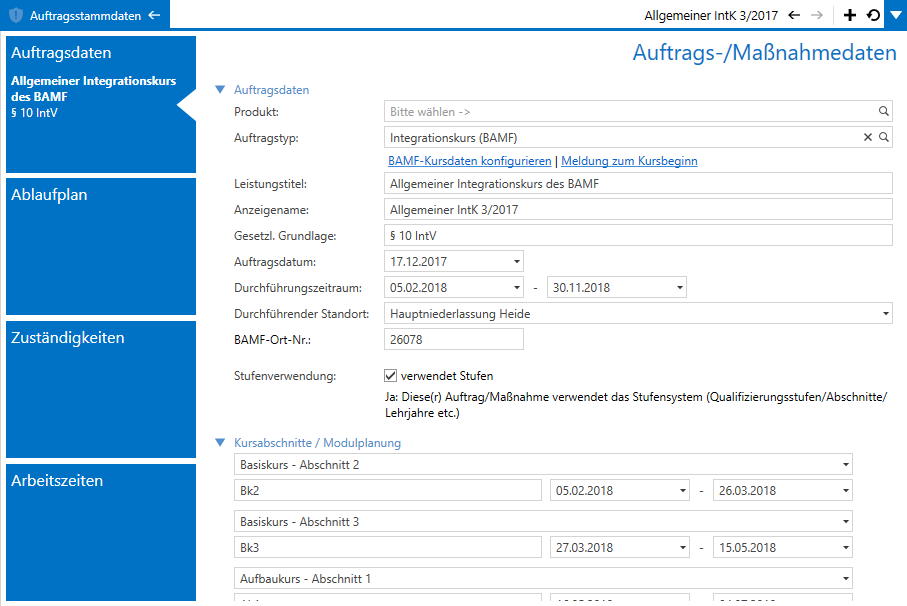This screenshot has height=606, width=907.
Task: Add a new entry with plus icon
Action: (850, 15)
